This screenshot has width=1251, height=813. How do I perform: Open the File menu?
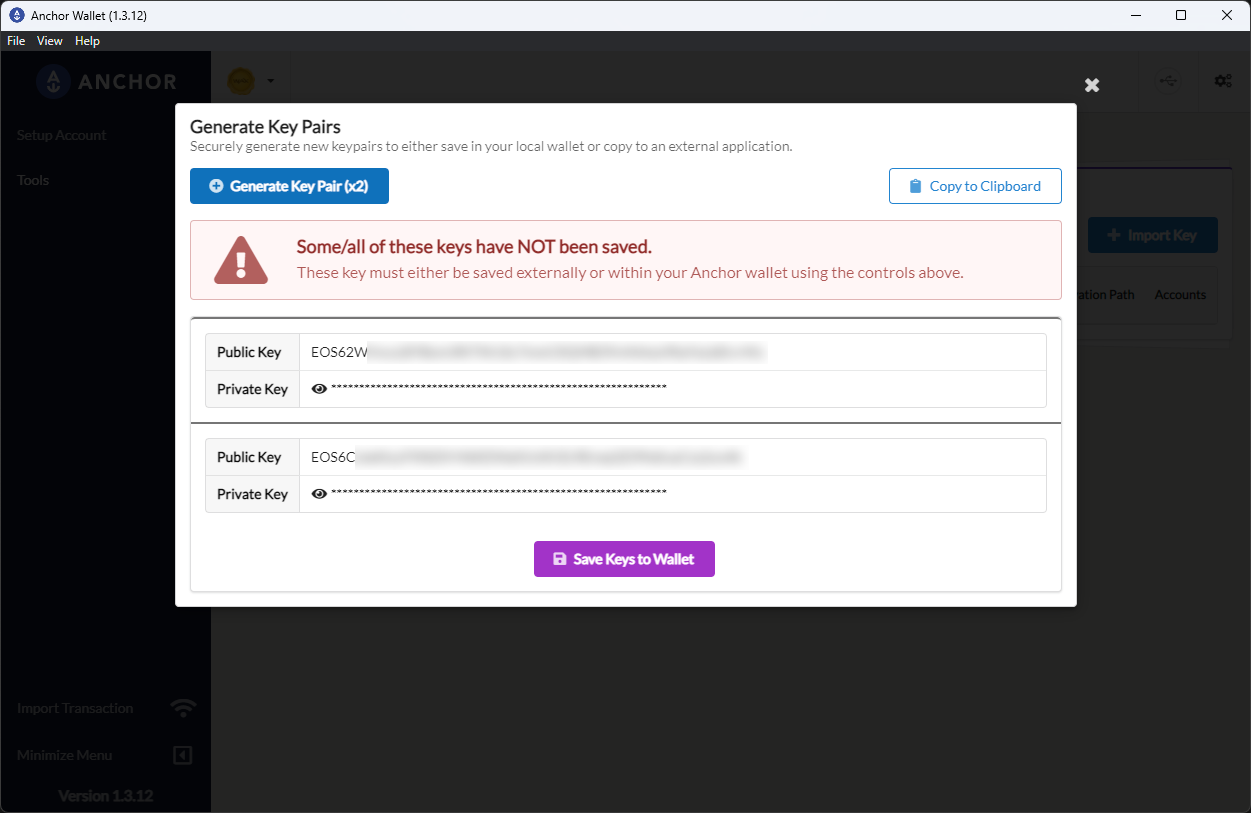(16, 41)
